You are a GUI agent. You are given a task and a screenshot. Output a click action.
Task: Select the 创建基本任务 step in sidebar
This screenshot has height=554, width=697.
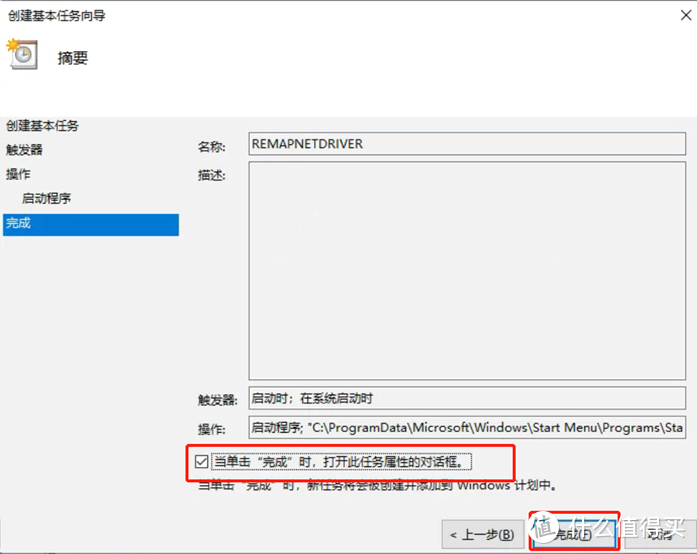[42, 126]
